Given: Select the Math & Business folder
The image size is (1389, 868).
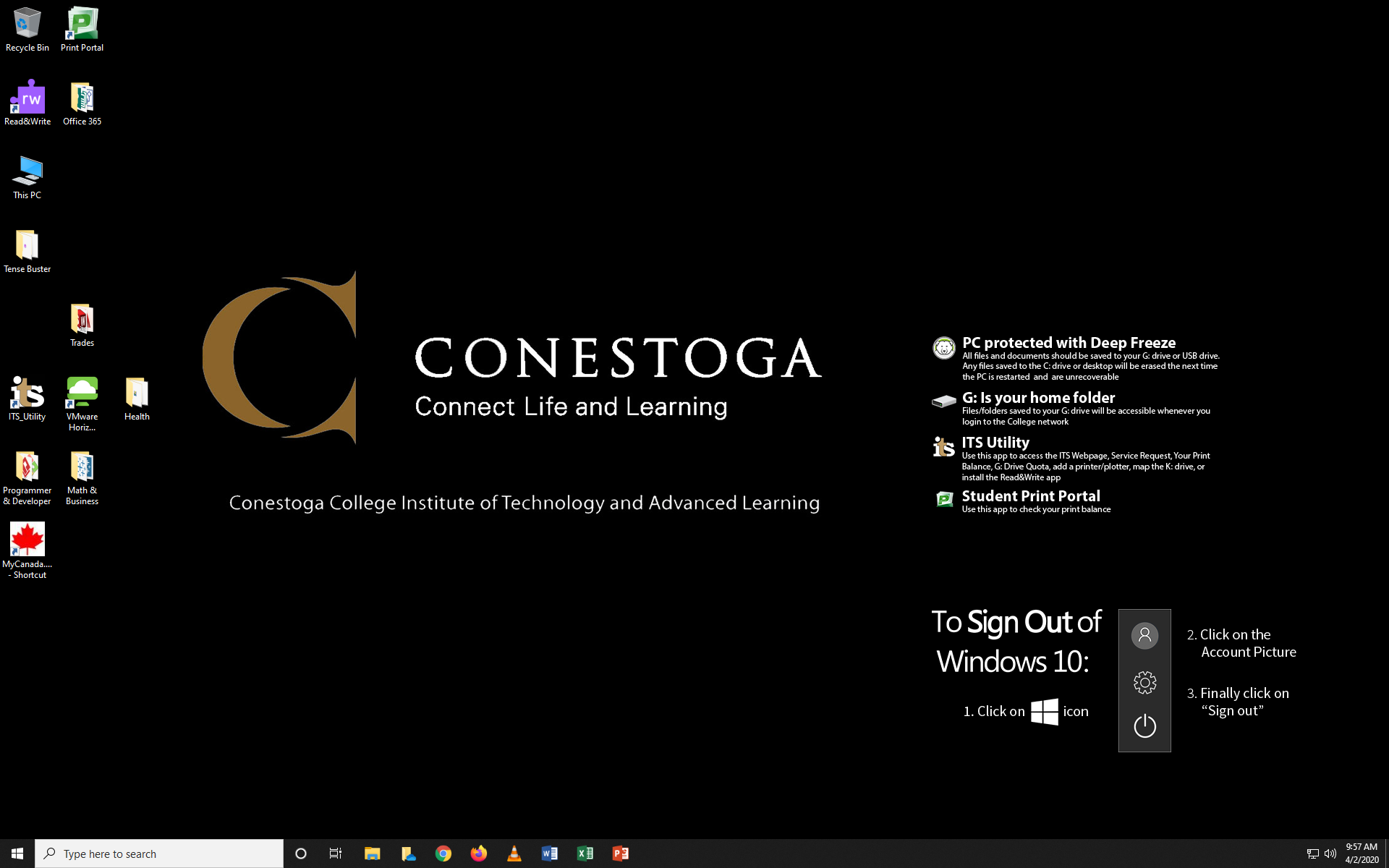Looking at the screenshot, I should (x=82, y=477).
